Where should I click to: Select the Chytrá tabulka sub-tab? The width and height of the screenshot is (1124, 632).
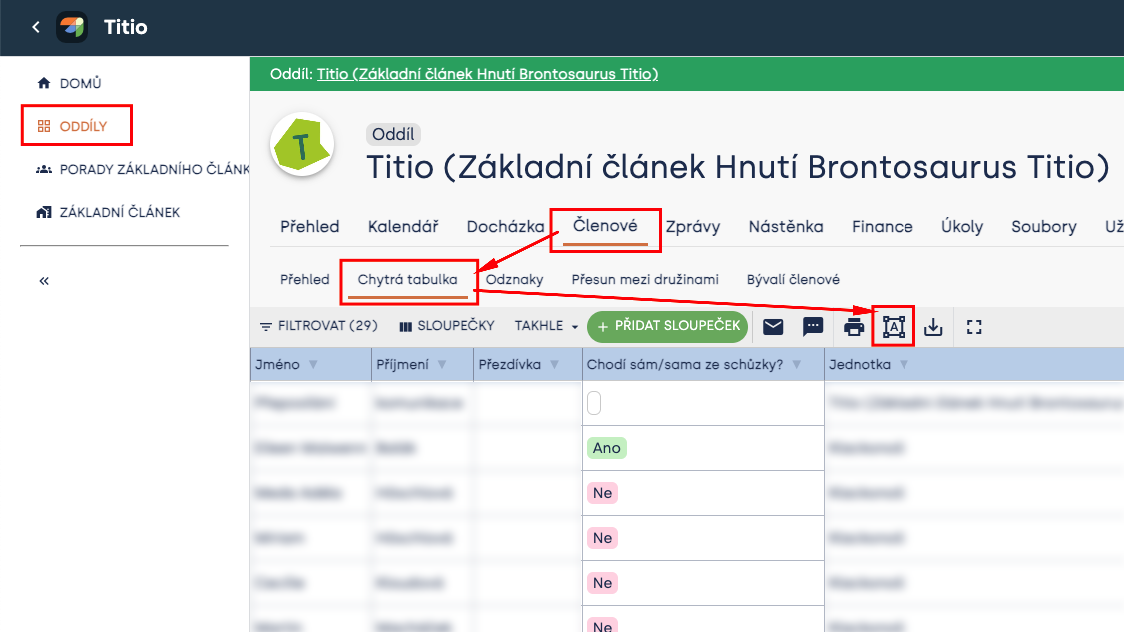[x=407, y=280]
